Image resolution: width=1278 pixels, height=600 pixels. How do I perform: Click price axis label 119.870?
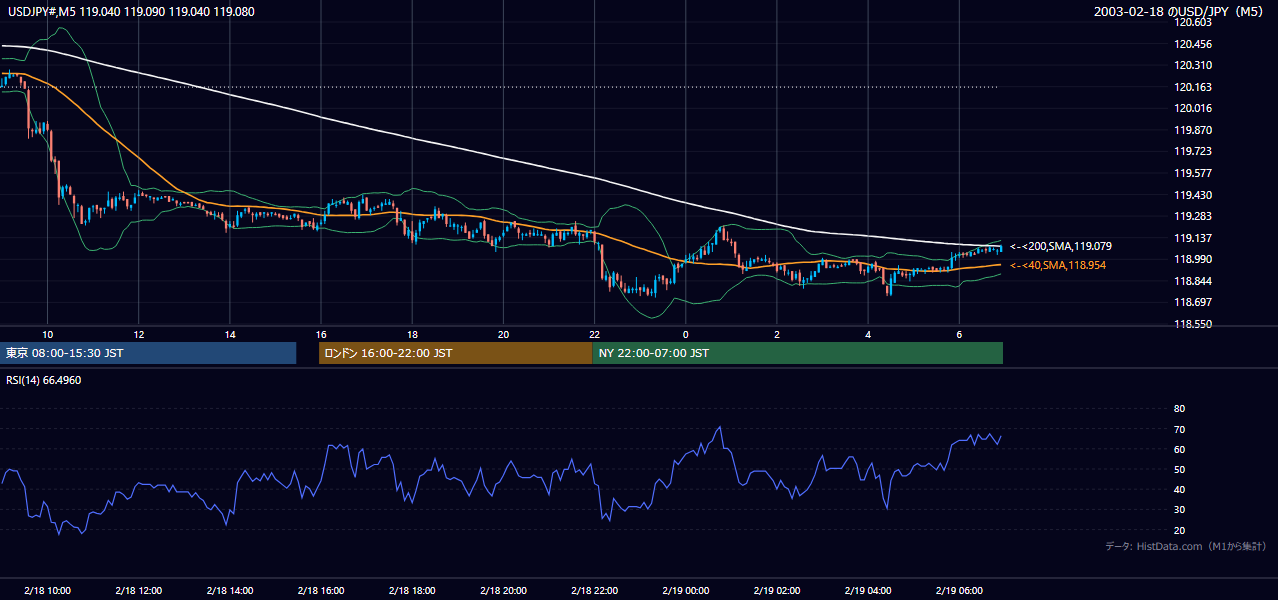tap(1194, 130)
